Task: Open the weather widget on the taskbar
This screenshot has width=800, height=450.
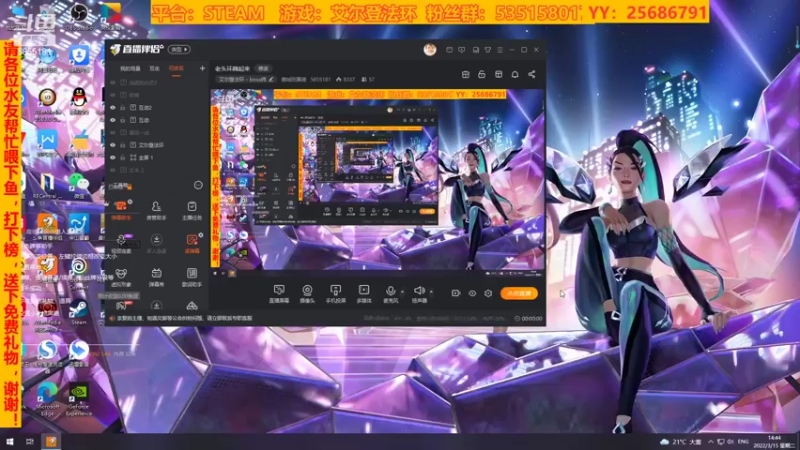Action: [x=681, y=442]
